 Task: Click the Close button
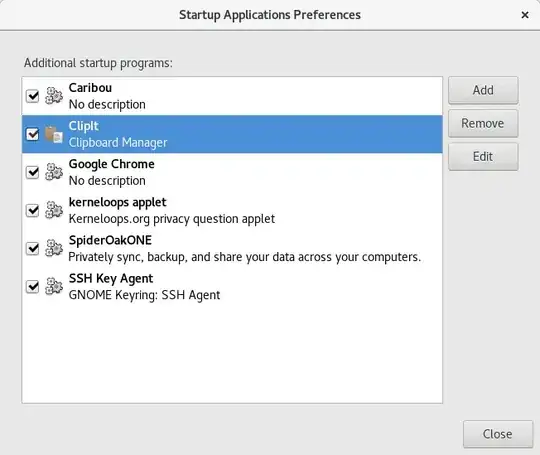click(x=498, y=434)
